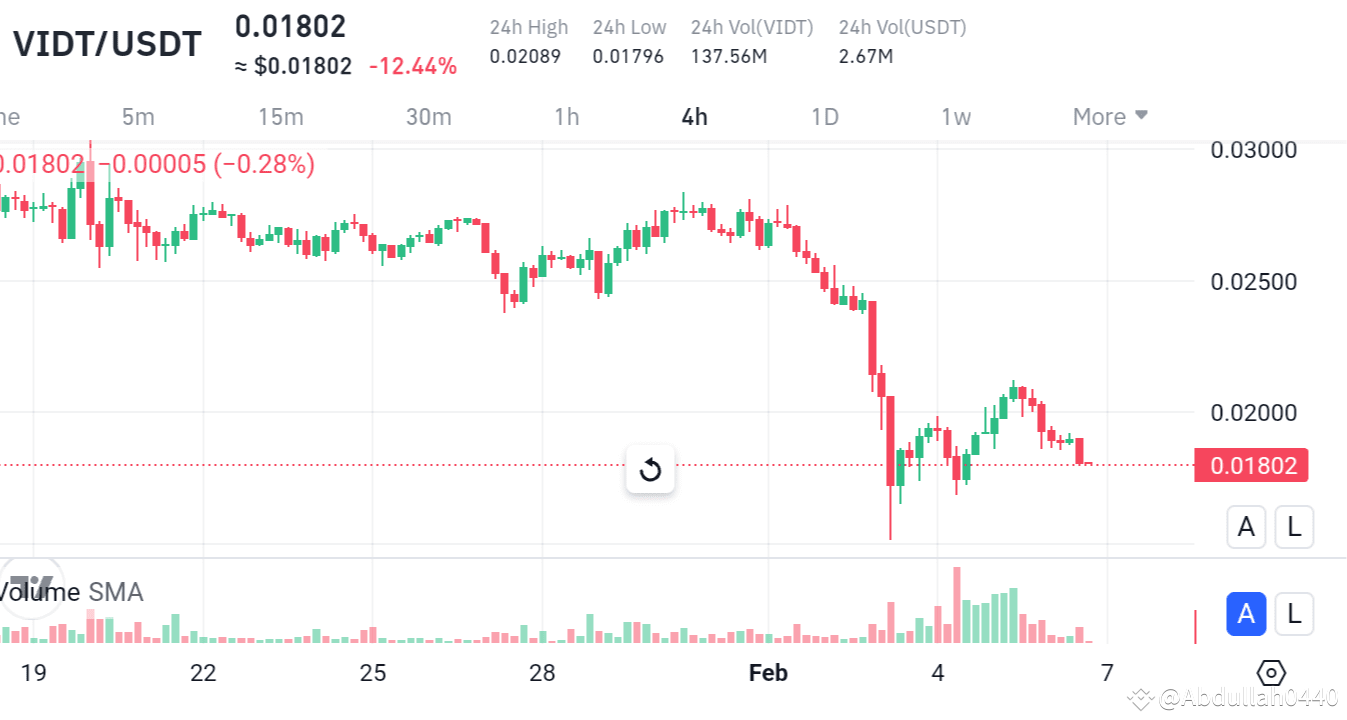Select the 1h timeframe
The height and width of the screenshot is (720, 1347).
[566, 116]
